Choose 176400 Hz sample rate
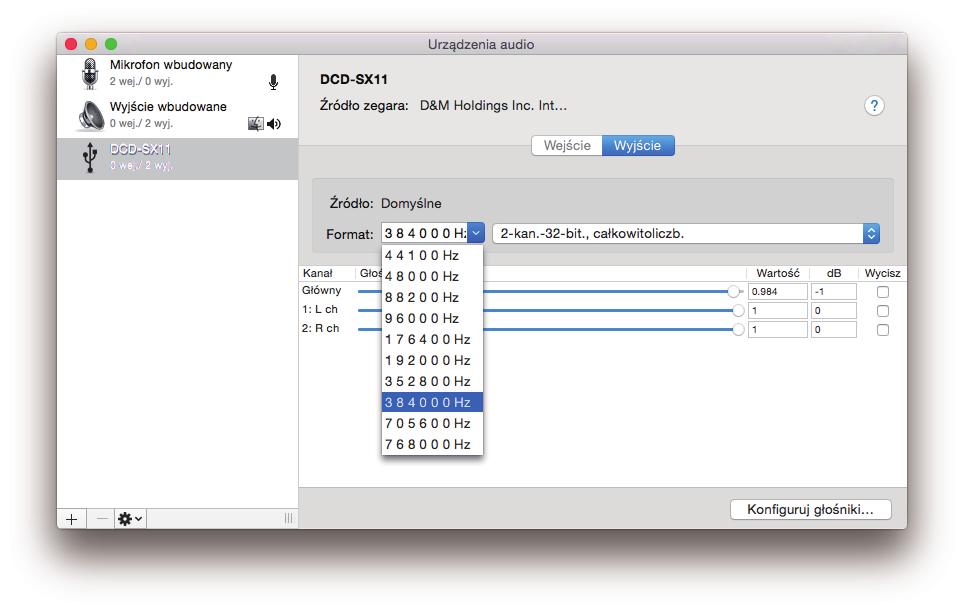This screenshot has height=610, width=964. pyautogui.click(x=432, y=339)
